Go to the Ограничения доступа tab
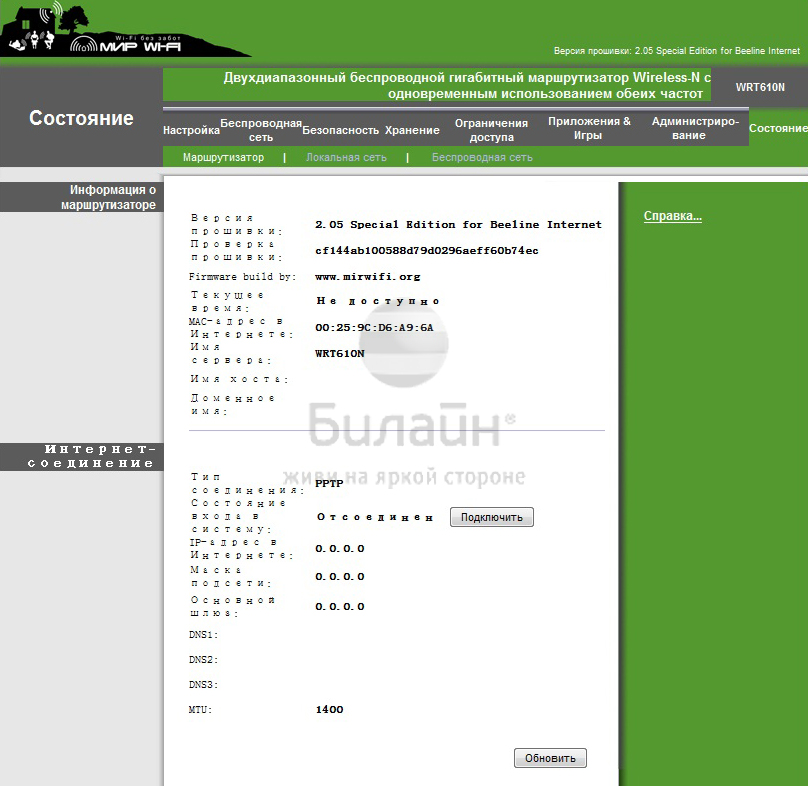The image size is (808, 786). pyautogui.click(x=492, y=130)
